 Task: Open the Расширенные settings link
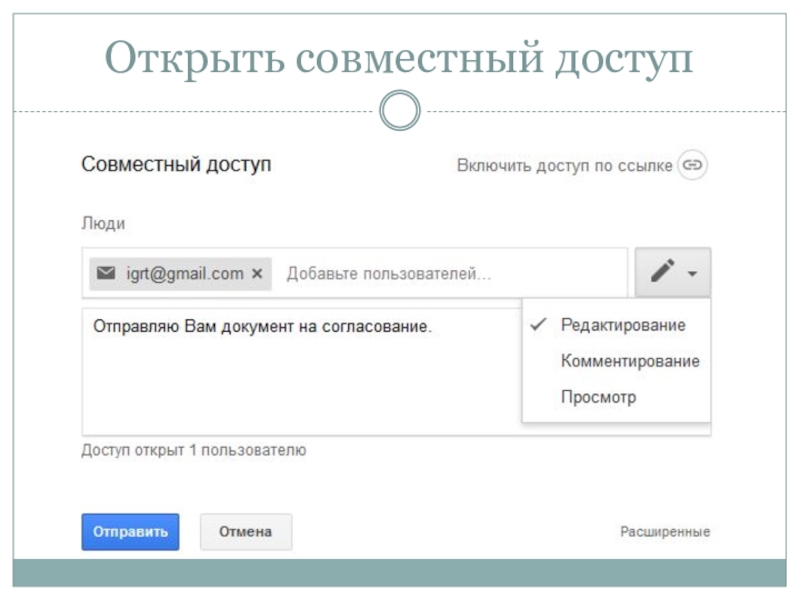coord(665,532)
